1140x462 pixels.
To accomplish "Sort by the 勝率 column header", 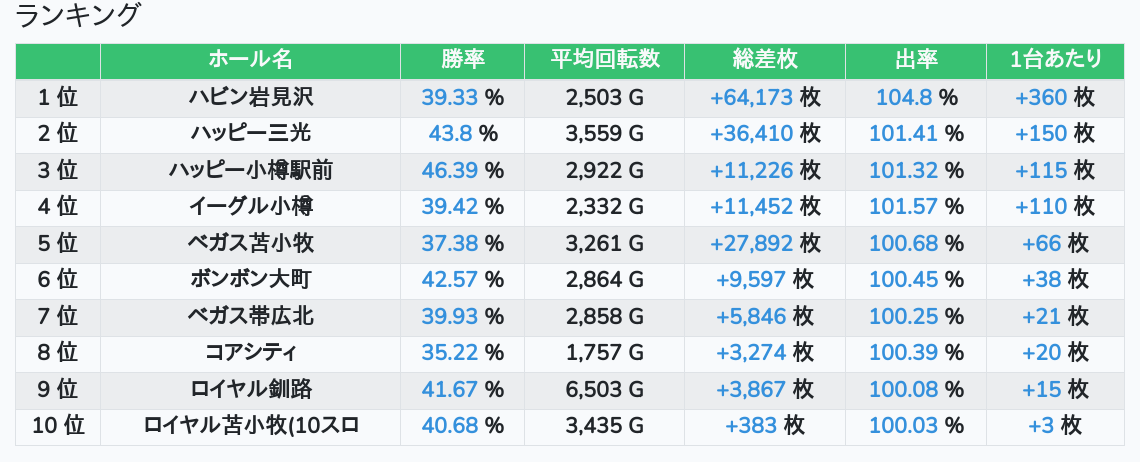I will pyautogui.click(x=462, y=60).
